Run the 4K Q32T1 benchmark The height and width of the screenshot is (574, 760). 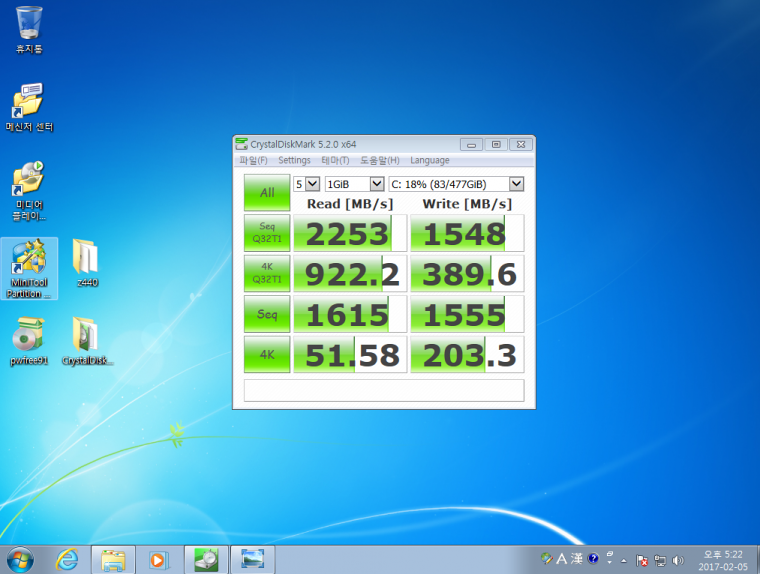point(267,273)
